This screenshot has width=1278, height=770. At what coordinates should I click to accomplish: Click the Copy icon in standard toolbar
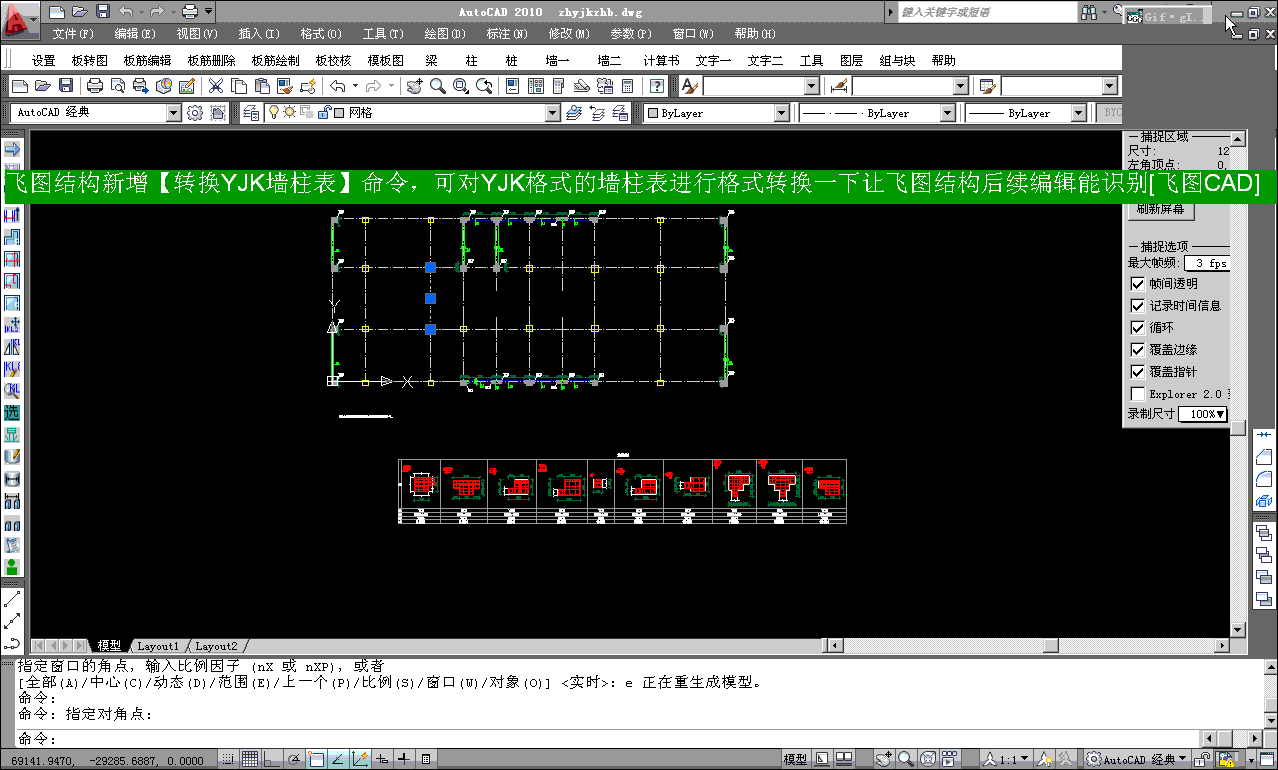pyautogui.click(x=239, y=87)
